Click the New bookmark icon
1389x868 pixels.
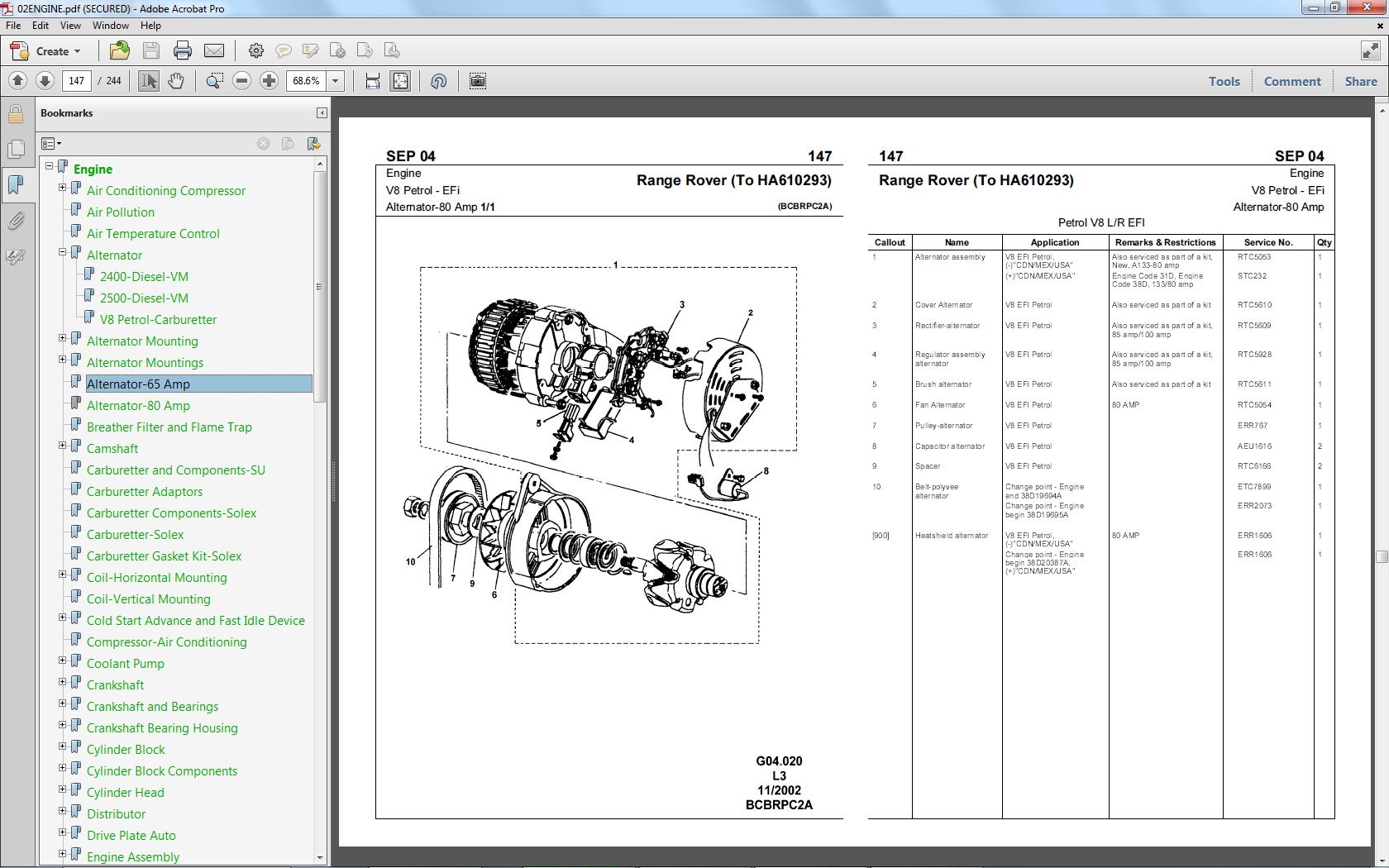click(313, 144)
